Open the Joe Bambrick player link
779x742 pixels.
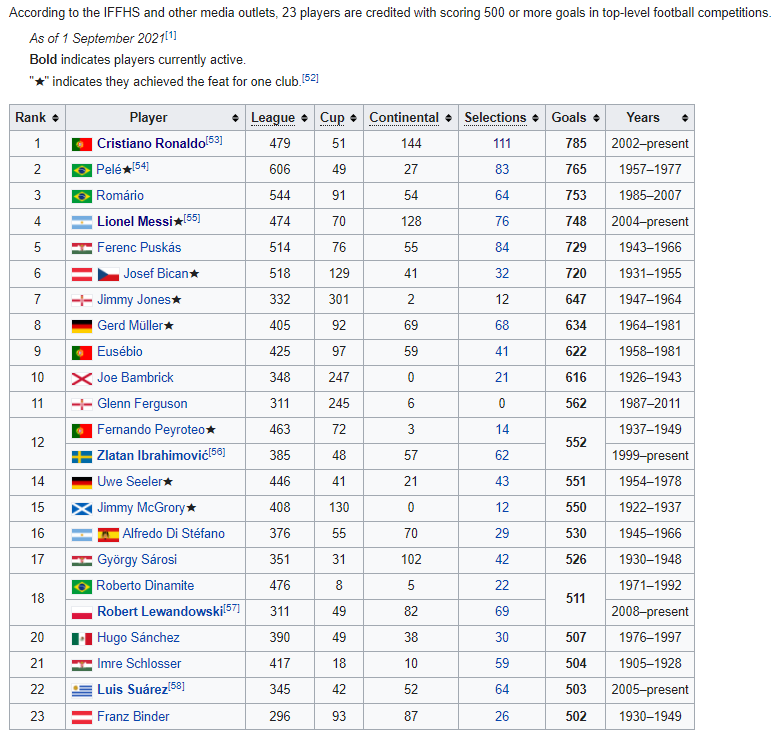(x=135, y=378)
